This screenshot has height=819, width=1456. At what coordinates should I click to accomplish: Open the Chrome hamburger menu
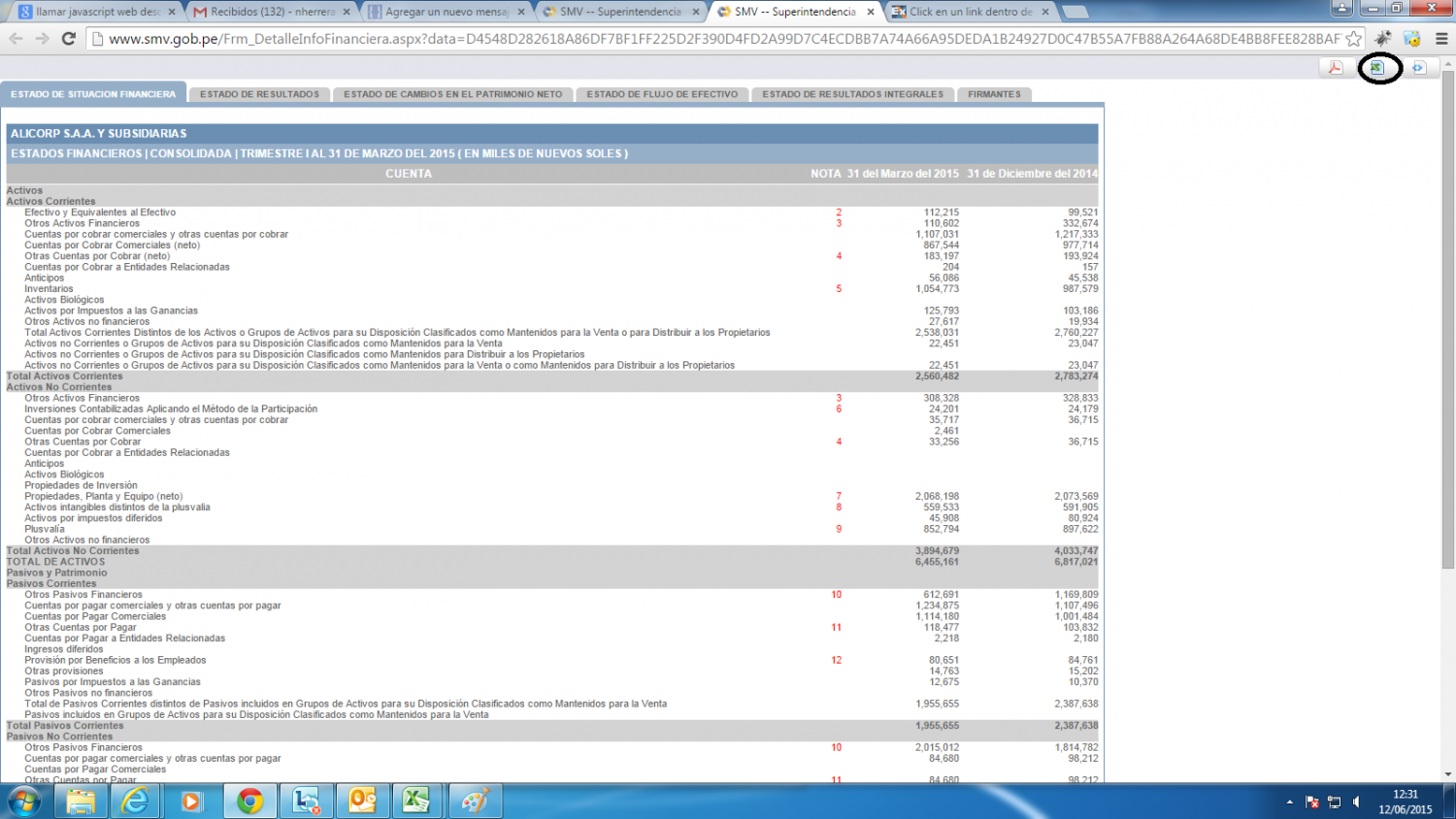click(x=1441, y=39)
